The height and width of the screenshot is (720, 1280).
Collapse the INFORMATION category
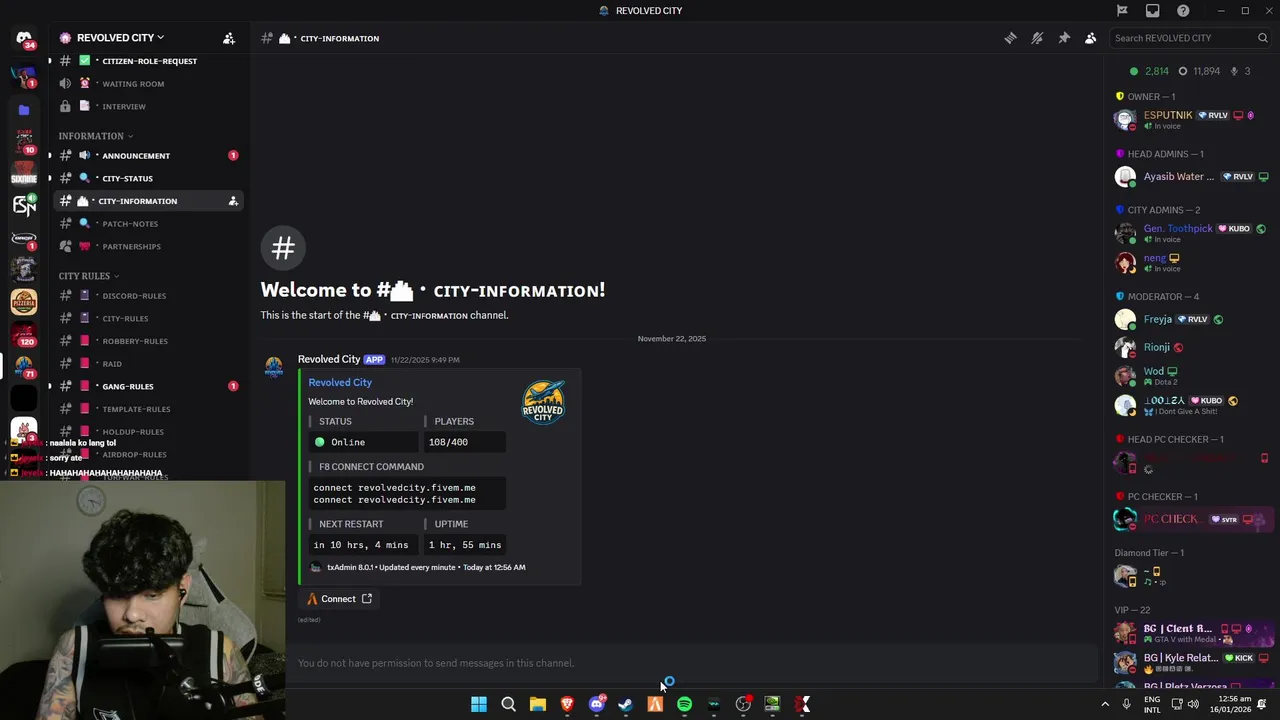pos(95,136)
